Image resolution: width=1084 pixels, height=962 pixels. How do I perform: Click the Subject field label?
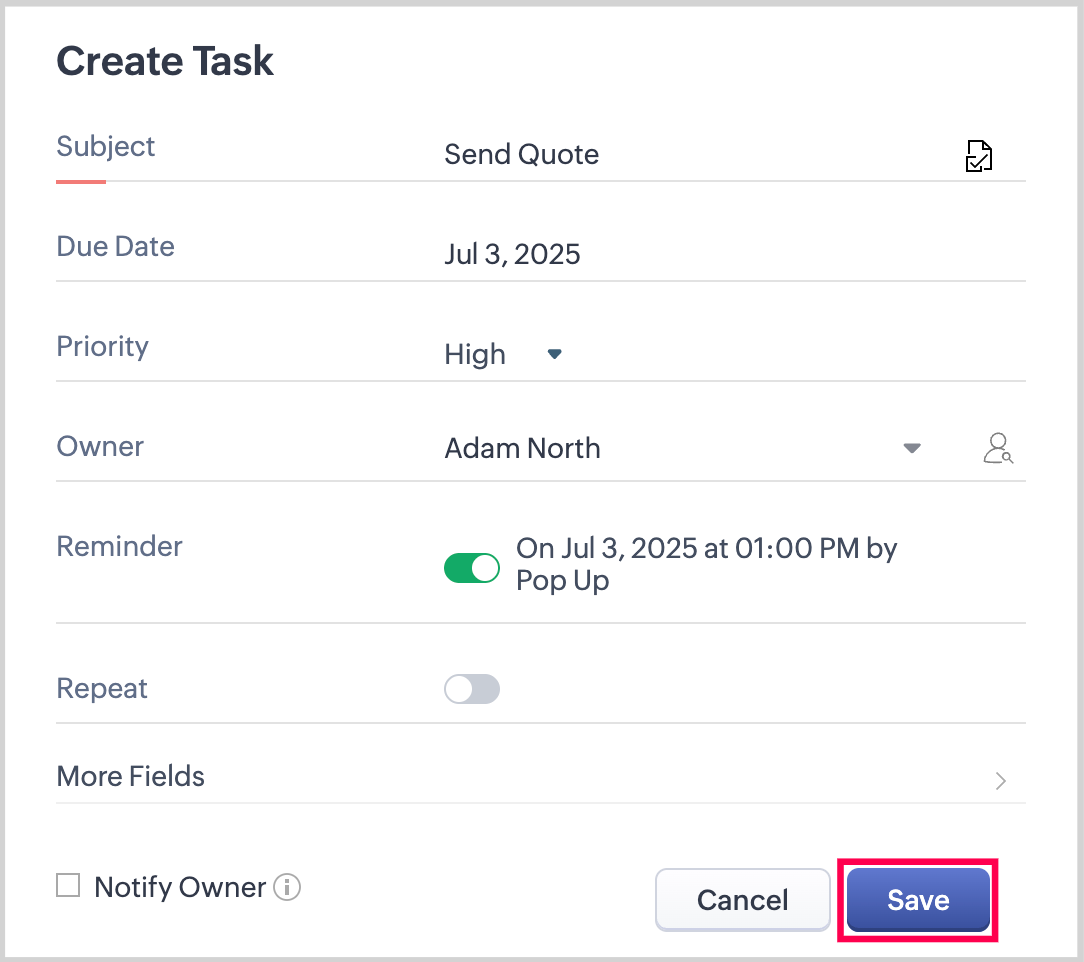pos(106,146)
